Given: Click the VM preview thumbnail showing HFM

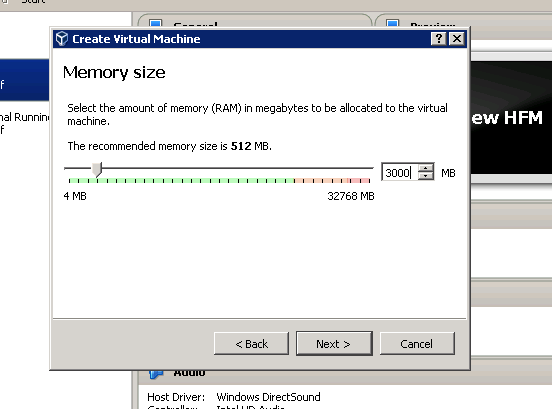Looking at the screenshot, I should 511,117.
